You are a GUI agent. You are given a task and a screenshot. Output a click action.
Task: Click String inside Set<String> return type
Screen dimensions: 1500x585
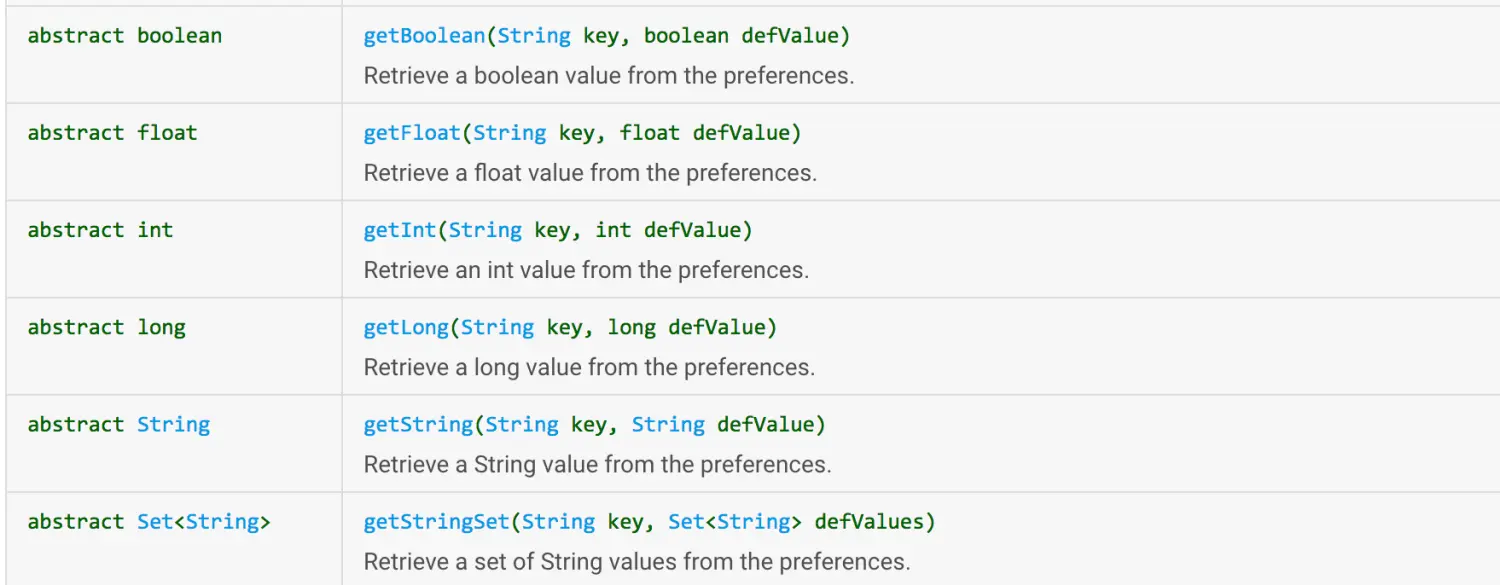tap(222, 521)
